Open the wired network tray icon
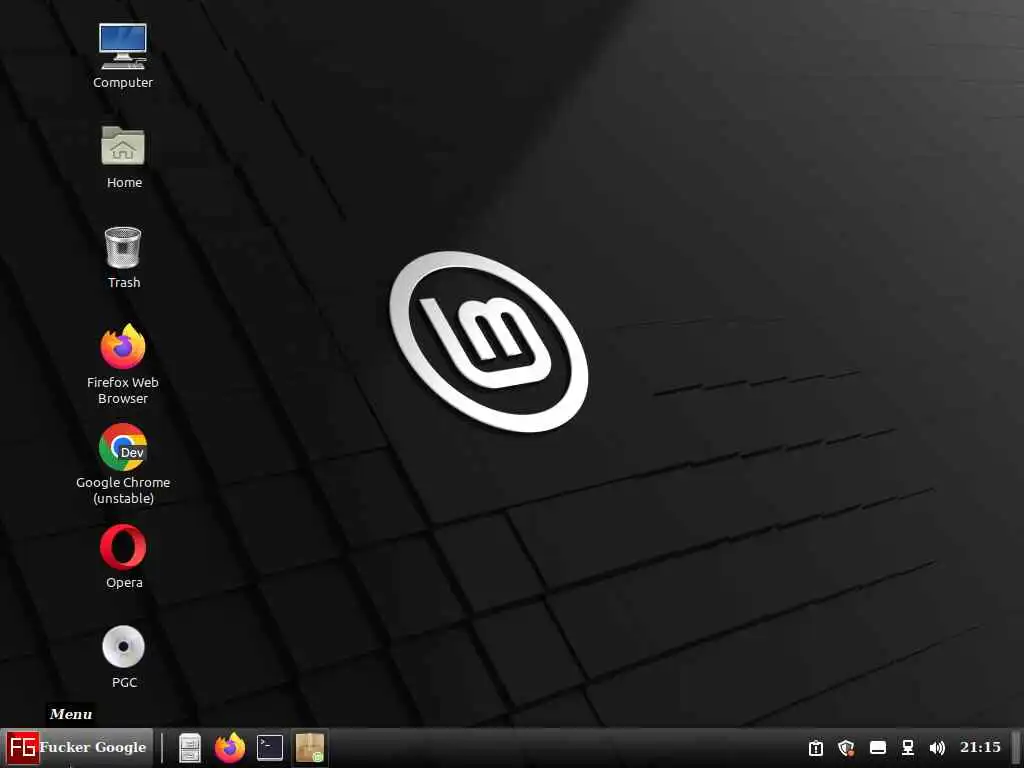Image resolution: width=1024 pixels, height=768 pixels. tap(908, 748)
